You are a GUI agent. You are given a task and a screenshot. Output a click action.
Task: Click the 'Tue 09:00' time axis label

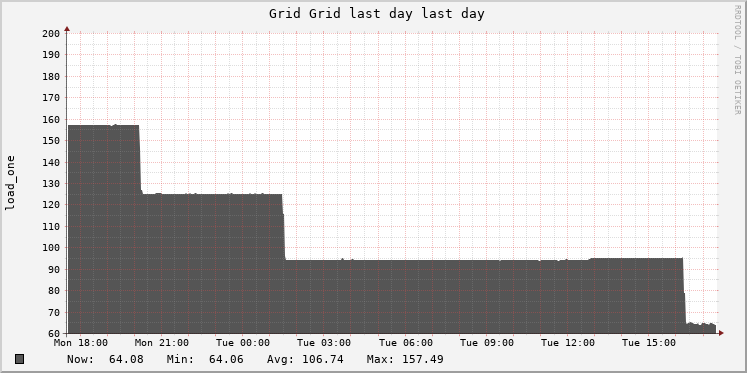click(x=486, y=343)
